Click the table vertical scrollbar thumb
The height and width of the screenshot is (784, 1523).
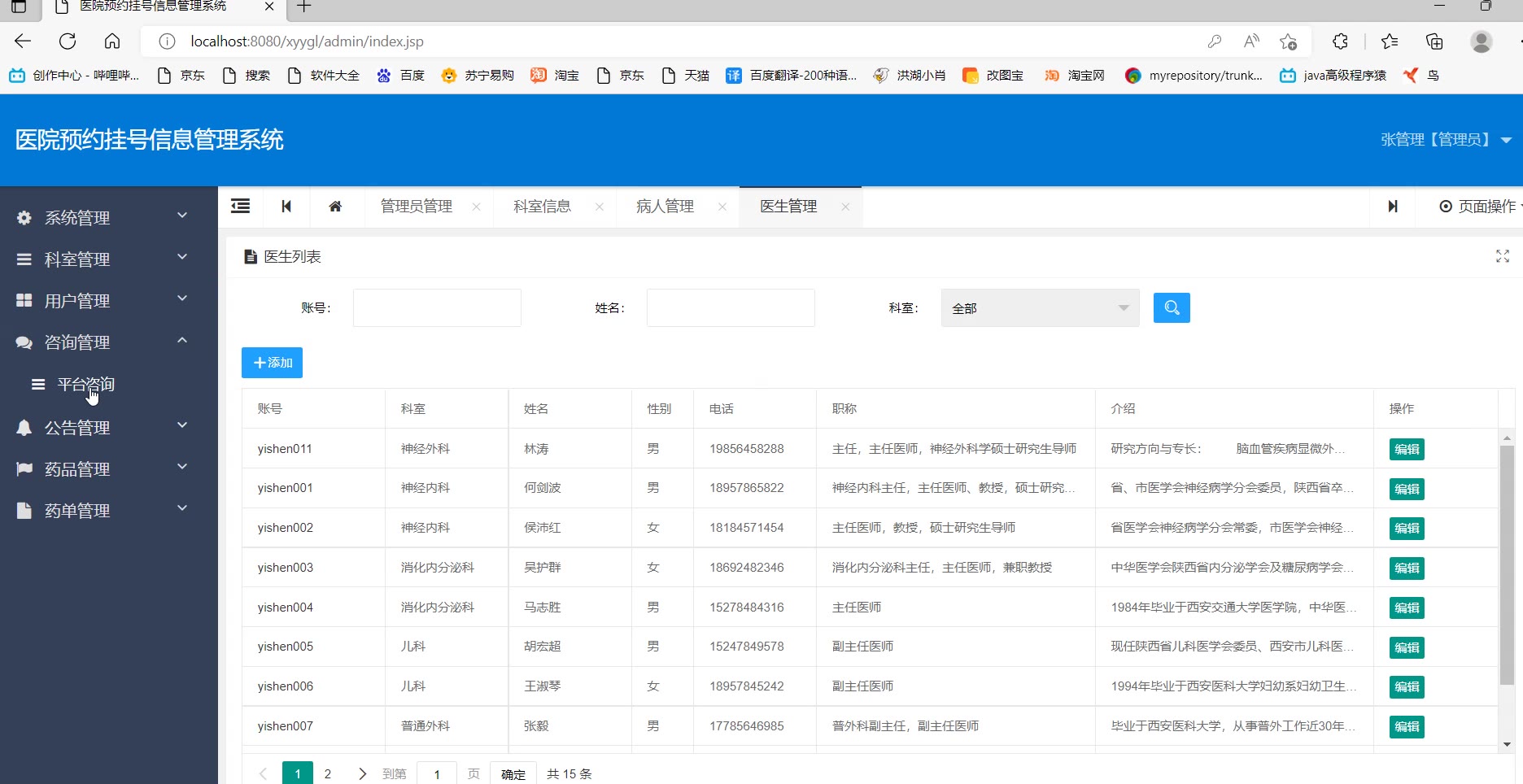[x=1507, y=565]
